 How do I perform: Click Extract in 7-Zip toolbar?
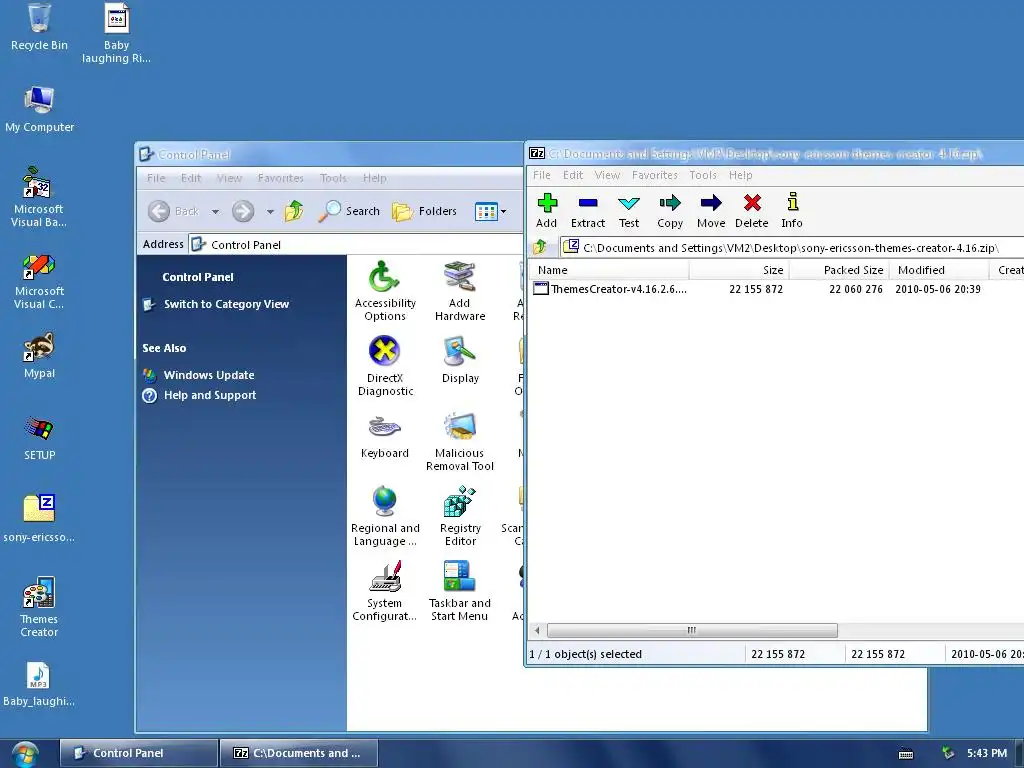pos(588,210)
